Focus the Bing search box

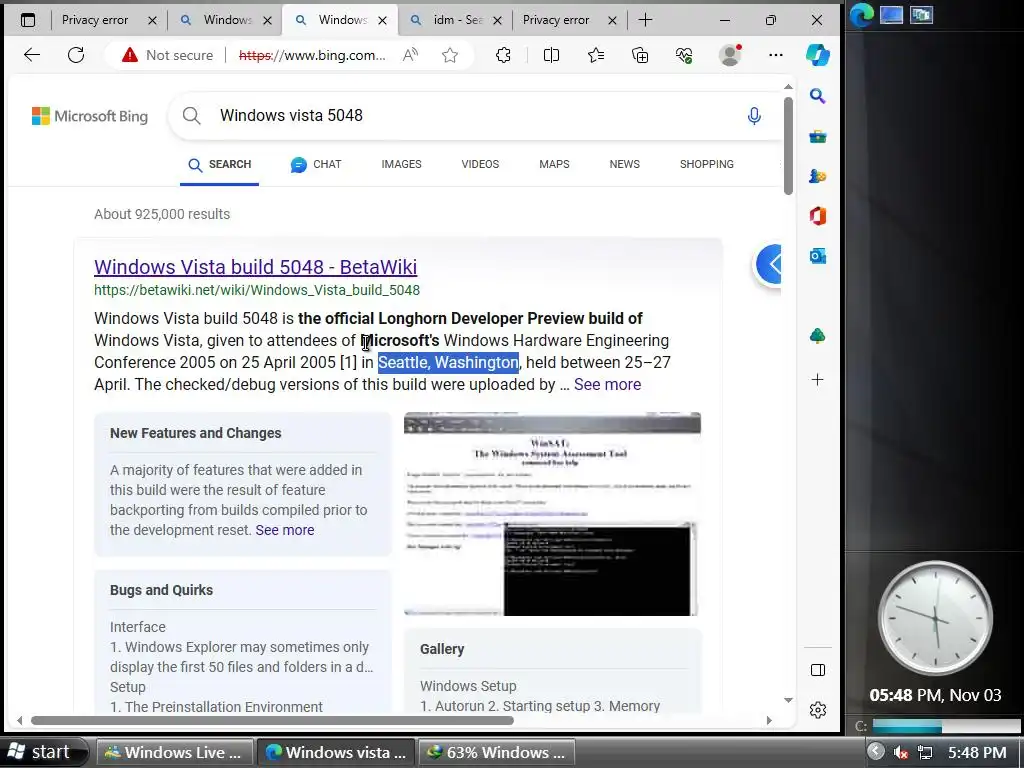477,116
